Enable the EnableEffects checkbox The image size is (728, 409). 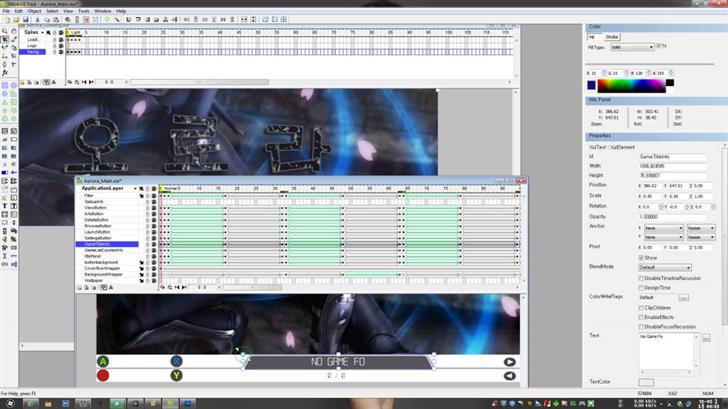click(641, 318)
